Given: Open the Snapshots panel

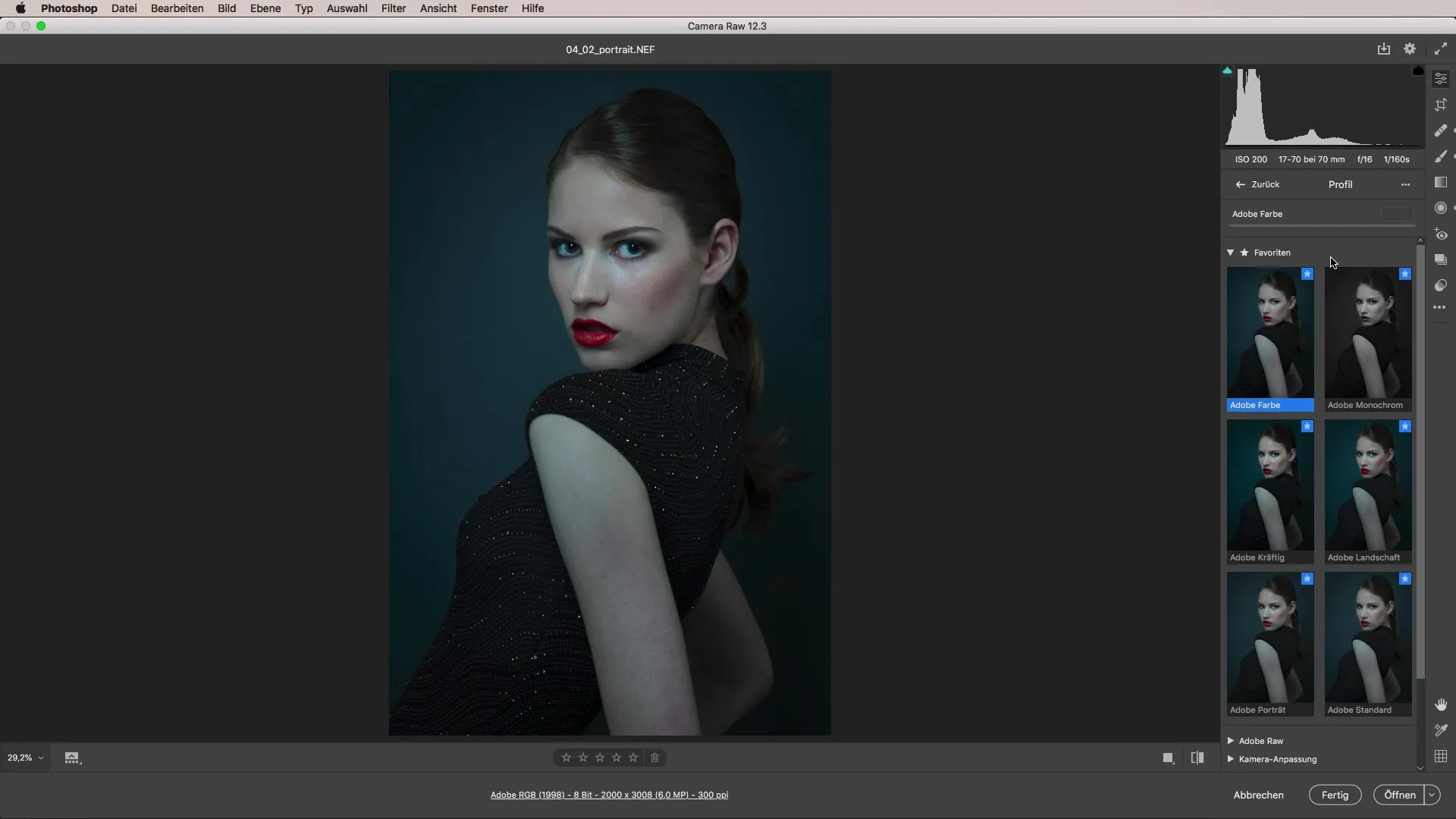Looking at the screenshot, I should [x=1441, y=259].
